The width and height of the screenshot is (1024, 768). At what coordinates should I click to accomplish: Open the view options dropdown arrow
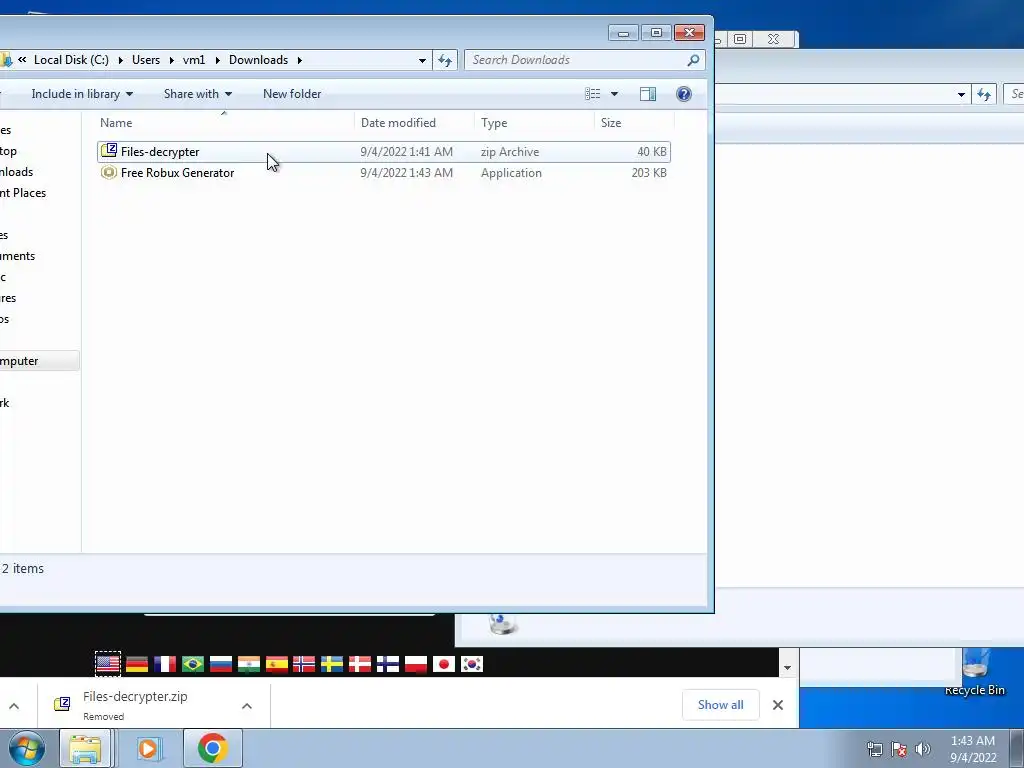point(614,94)
